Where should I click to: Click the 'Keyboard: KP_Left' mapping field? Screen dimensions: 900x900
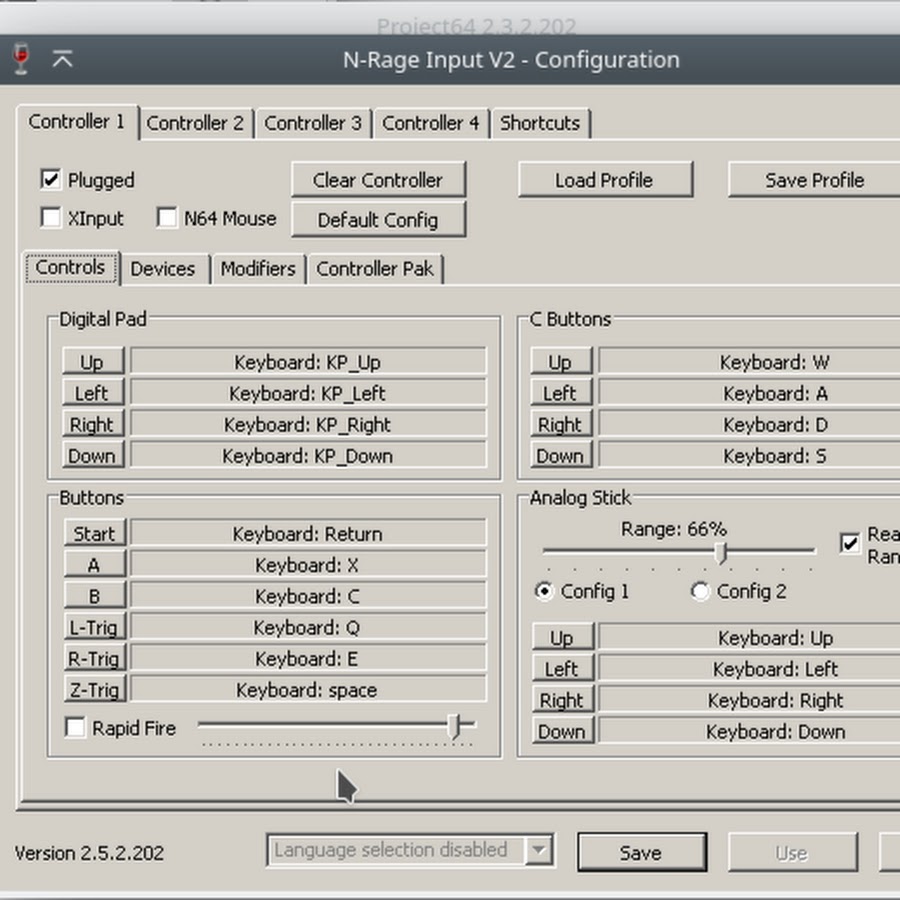coord(308,393)
